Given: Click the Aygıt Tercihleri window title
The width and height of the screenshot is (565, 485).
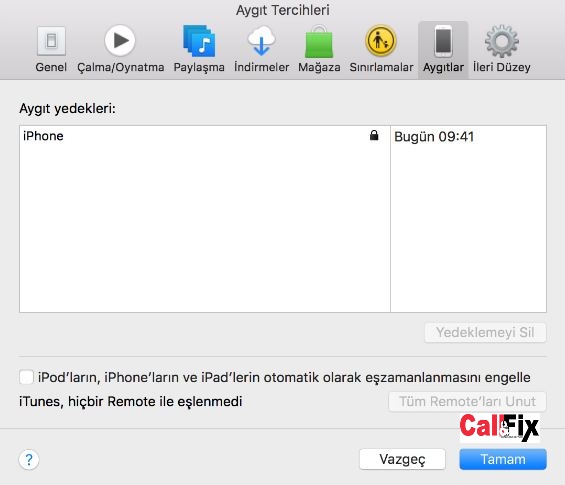Looking at the screenshot, I should click(x=283, y=10).
